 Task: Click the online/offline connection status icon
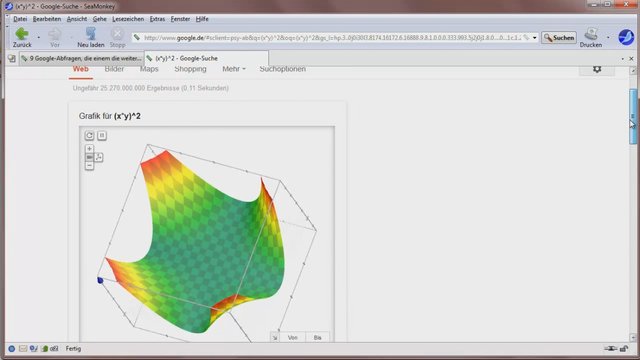pyautogui.click(x=611, y=349)
